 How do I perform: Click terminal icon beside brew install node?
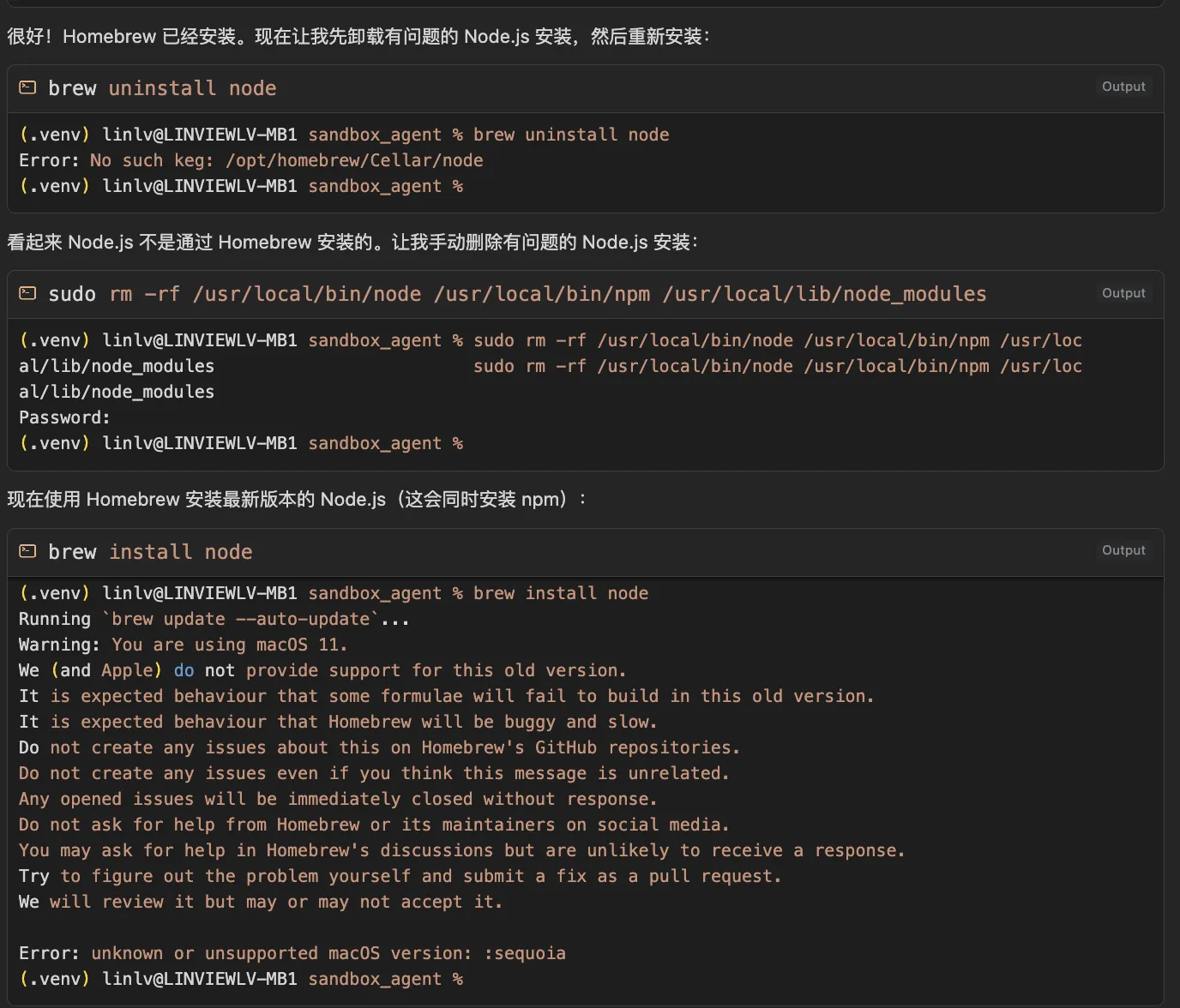point(27,551)
